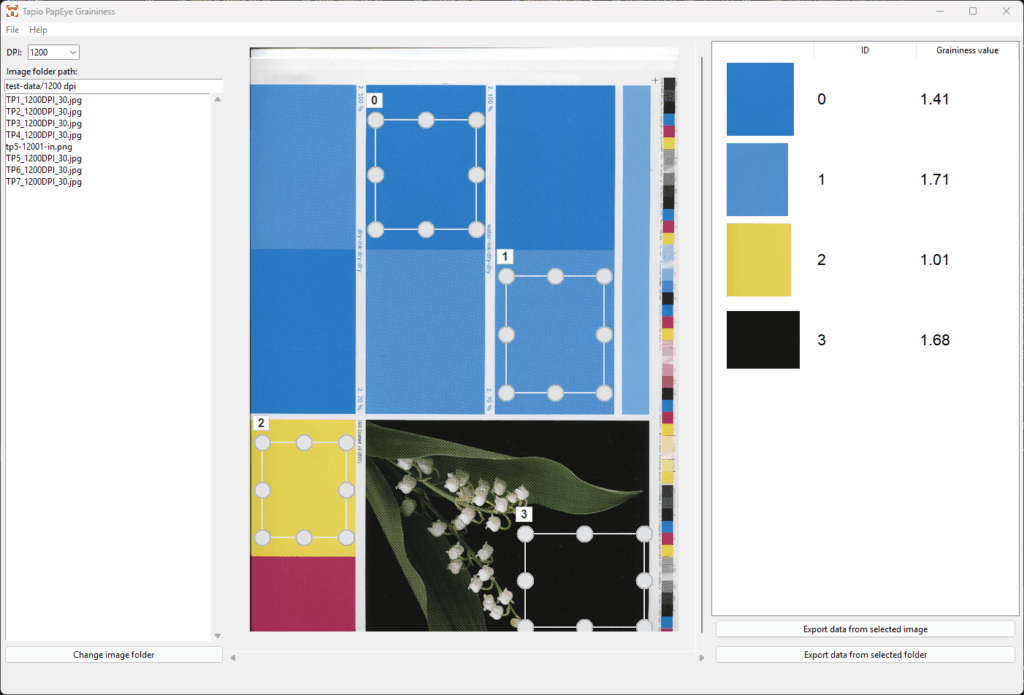Open the File menu

coord(12,30)
